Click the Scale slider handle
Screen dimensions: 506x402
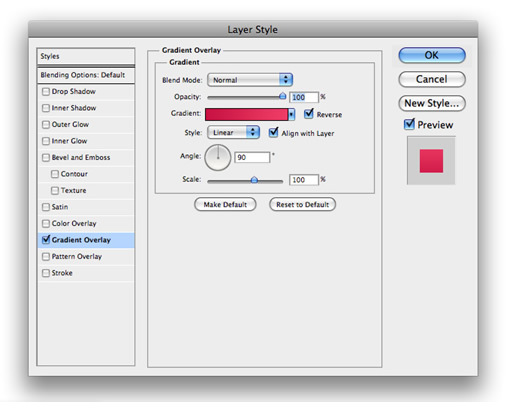(x=254, y=180)
